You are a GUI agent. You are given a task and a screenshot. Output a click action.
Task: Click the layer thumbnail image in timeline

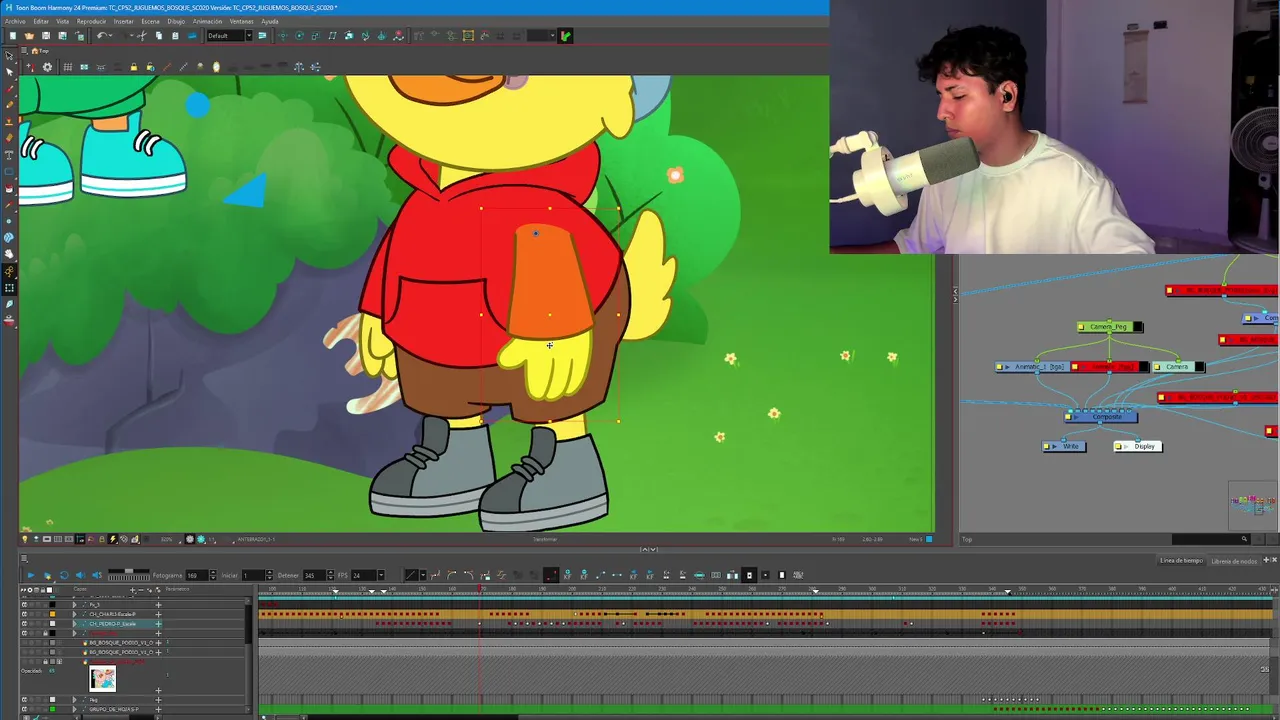pyautogui.click(x=102, y=680)
